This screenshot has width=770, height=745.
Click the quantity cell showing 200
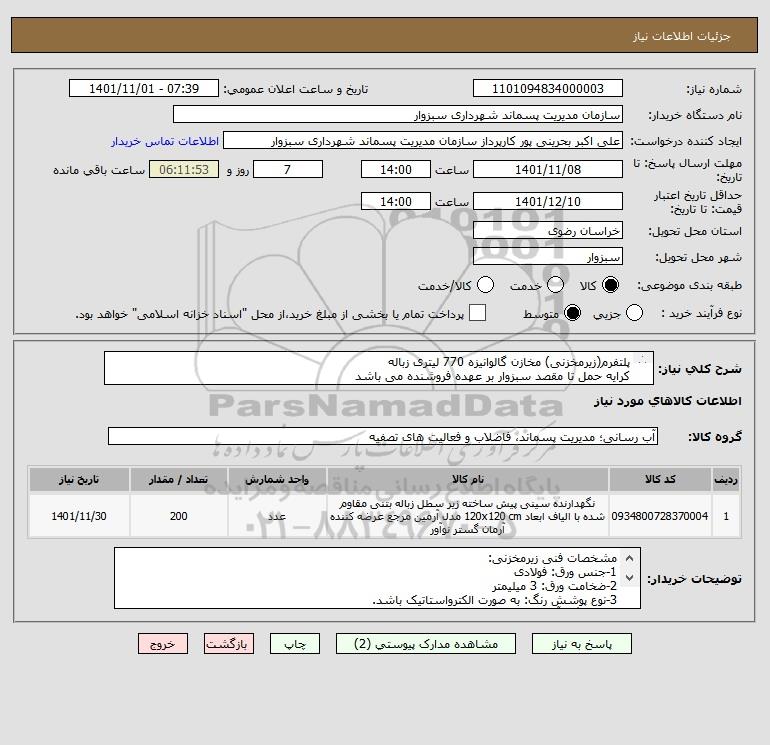[179, 516]
